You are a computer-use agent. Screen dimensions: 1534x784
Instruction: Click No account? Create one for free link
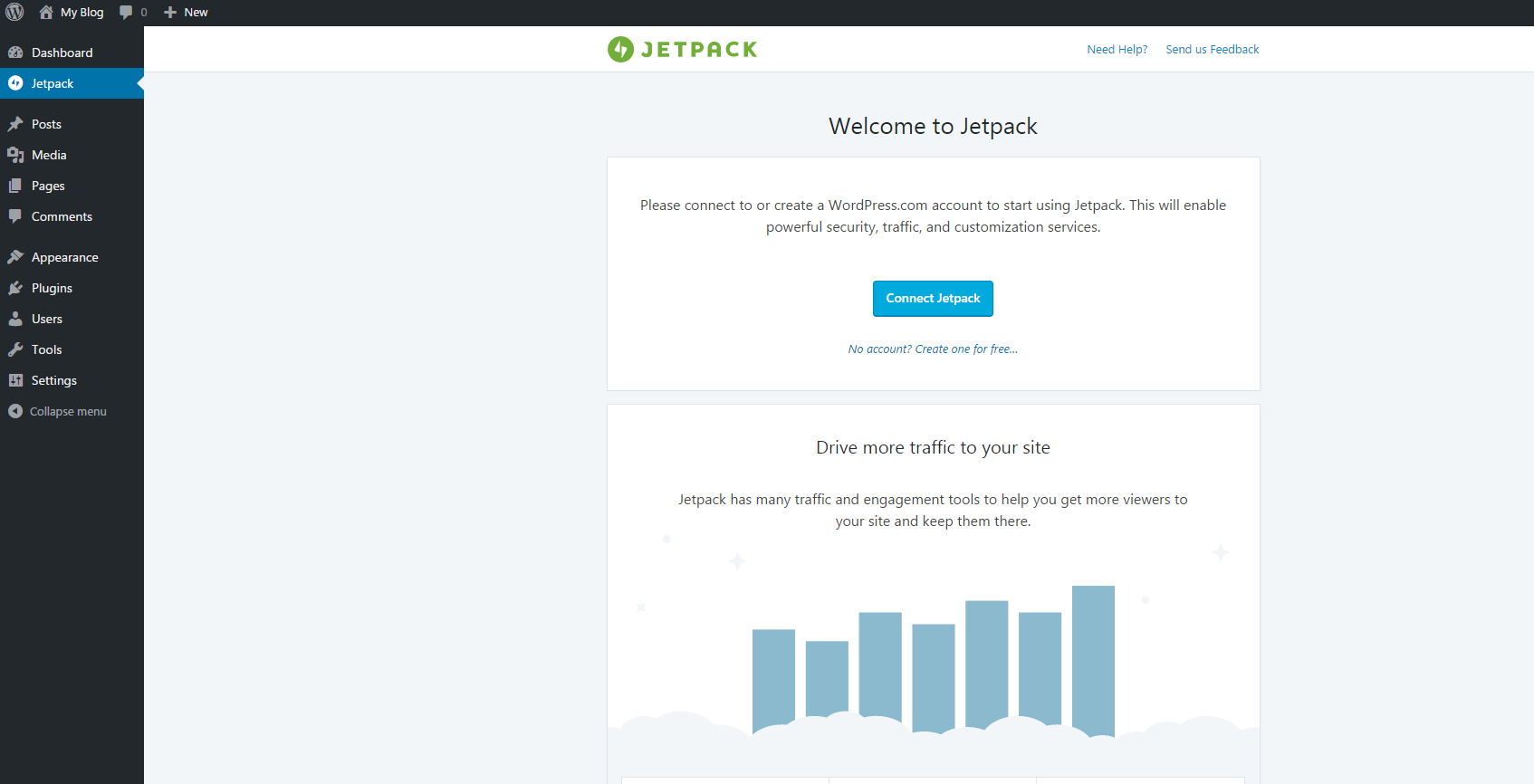(x=933, y=349)
